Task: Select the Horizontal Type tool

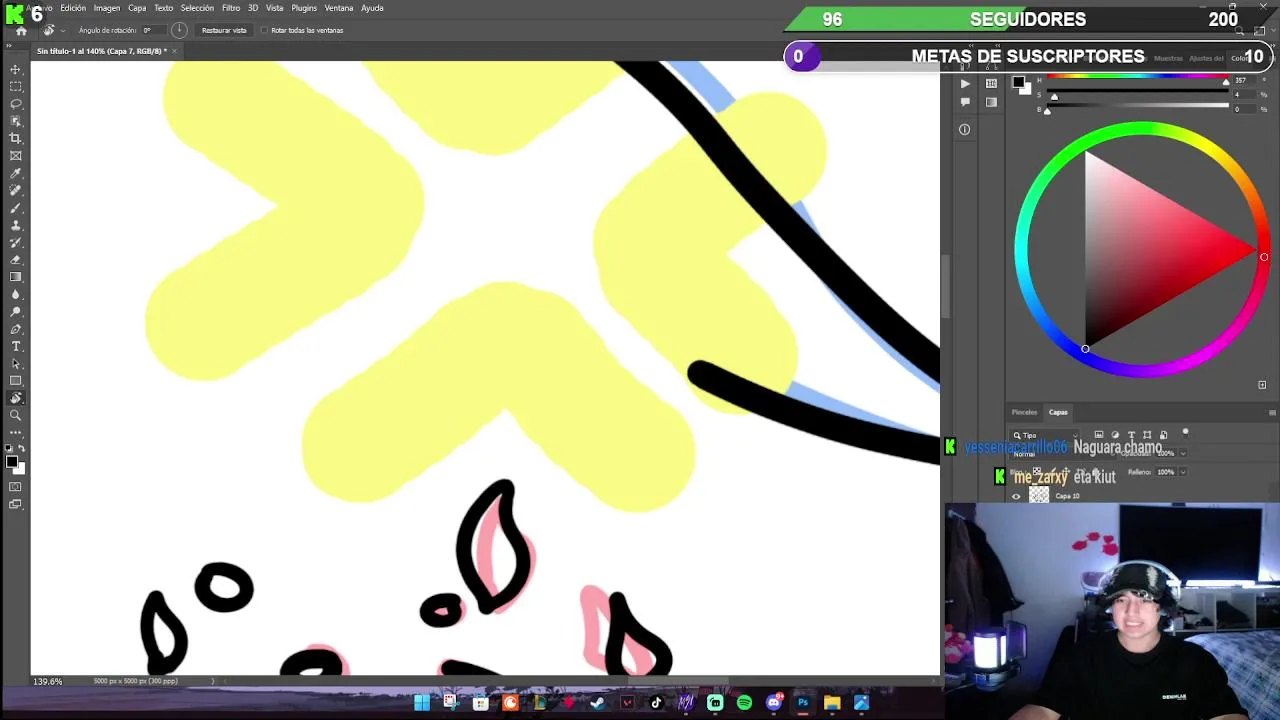Action: click(x=16, y=346)
